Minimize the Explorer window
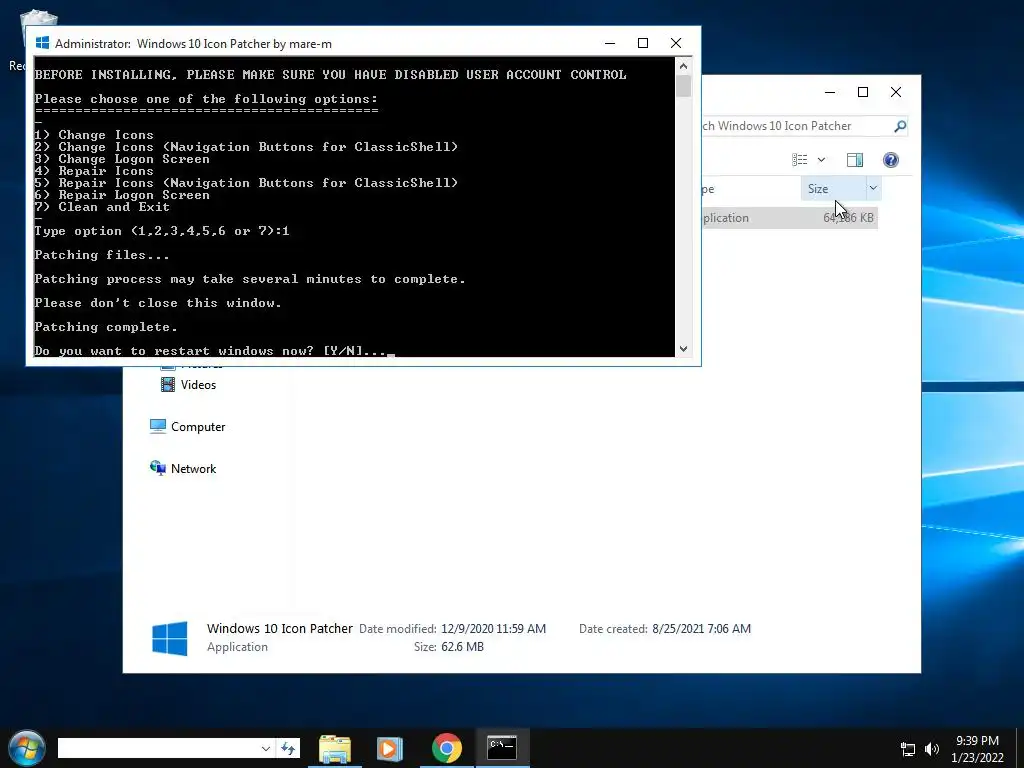This screenshot has height=768, width=1024. pos(830,92)
